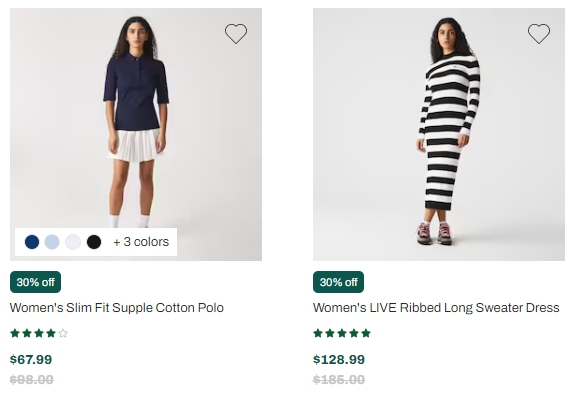Select the black color swatch

click(94, 242)
